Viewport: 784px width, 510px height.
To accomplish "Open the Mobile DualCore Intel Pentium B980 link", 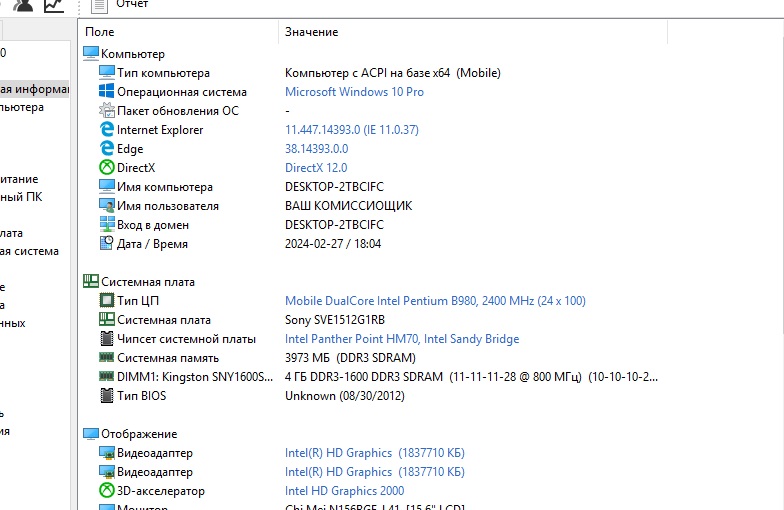I will [435, 300].
